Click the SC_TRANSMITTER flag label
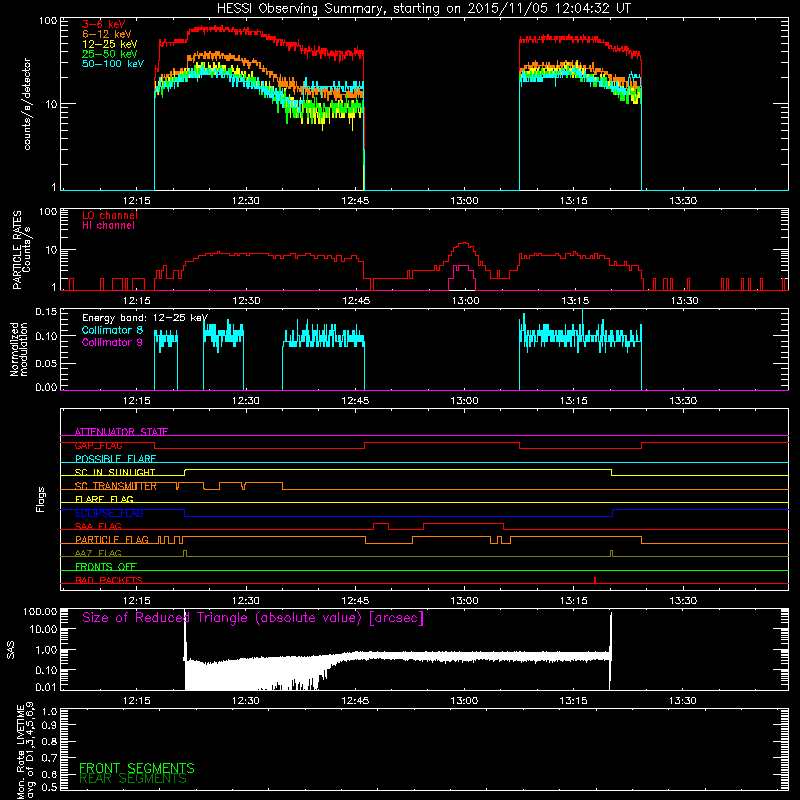 pos(115,486)
